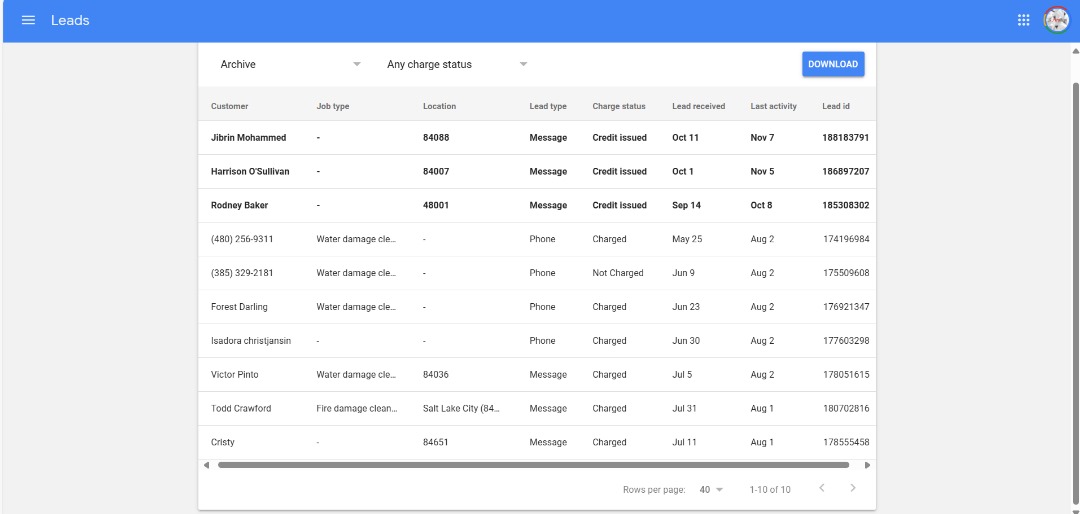Screen dimensions: 1080x514
Task: Click the account profile avatar
Action: coord(1056,20)
